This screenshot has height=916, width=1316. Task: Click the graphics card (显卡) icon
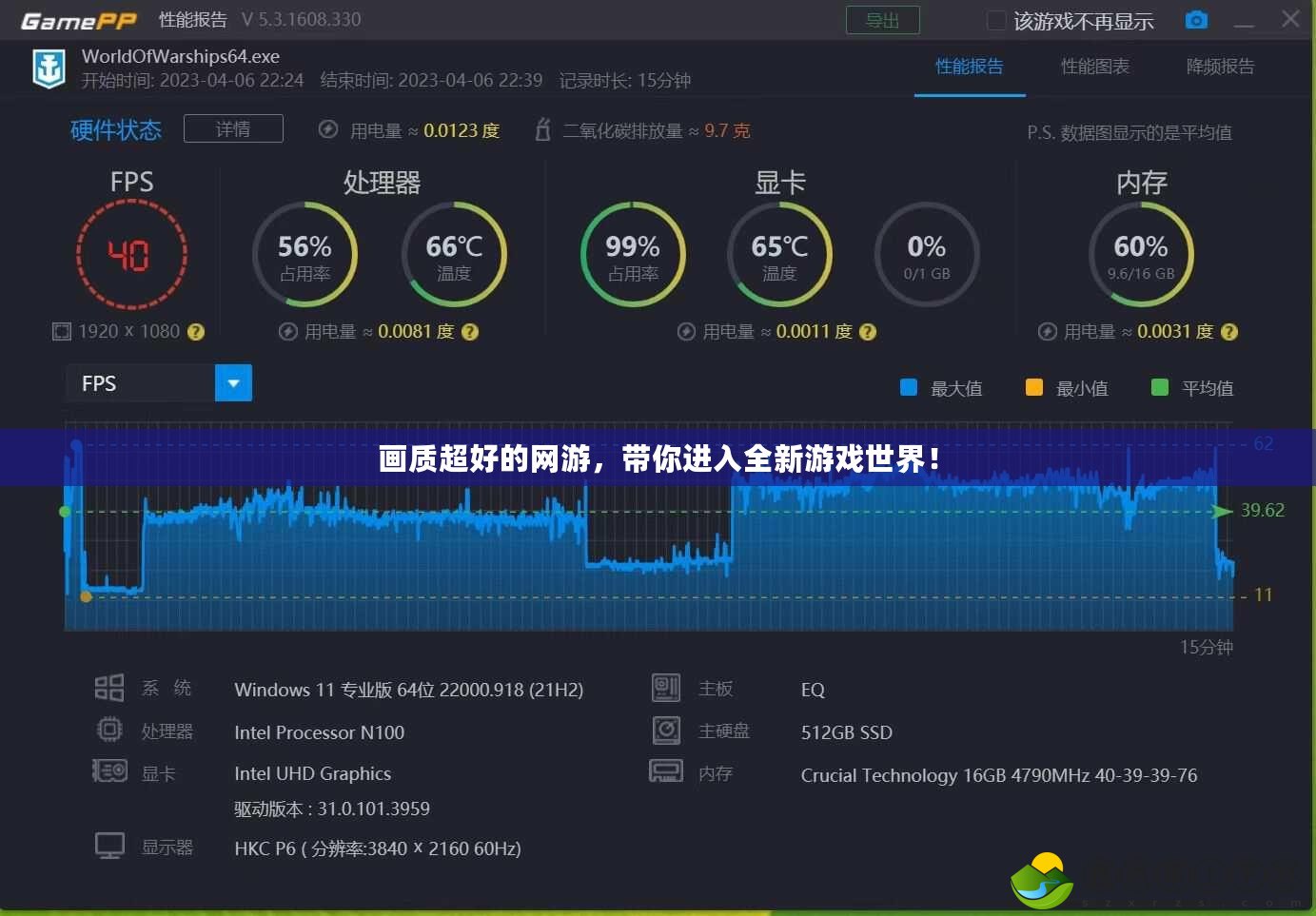[x=109, y=770]
